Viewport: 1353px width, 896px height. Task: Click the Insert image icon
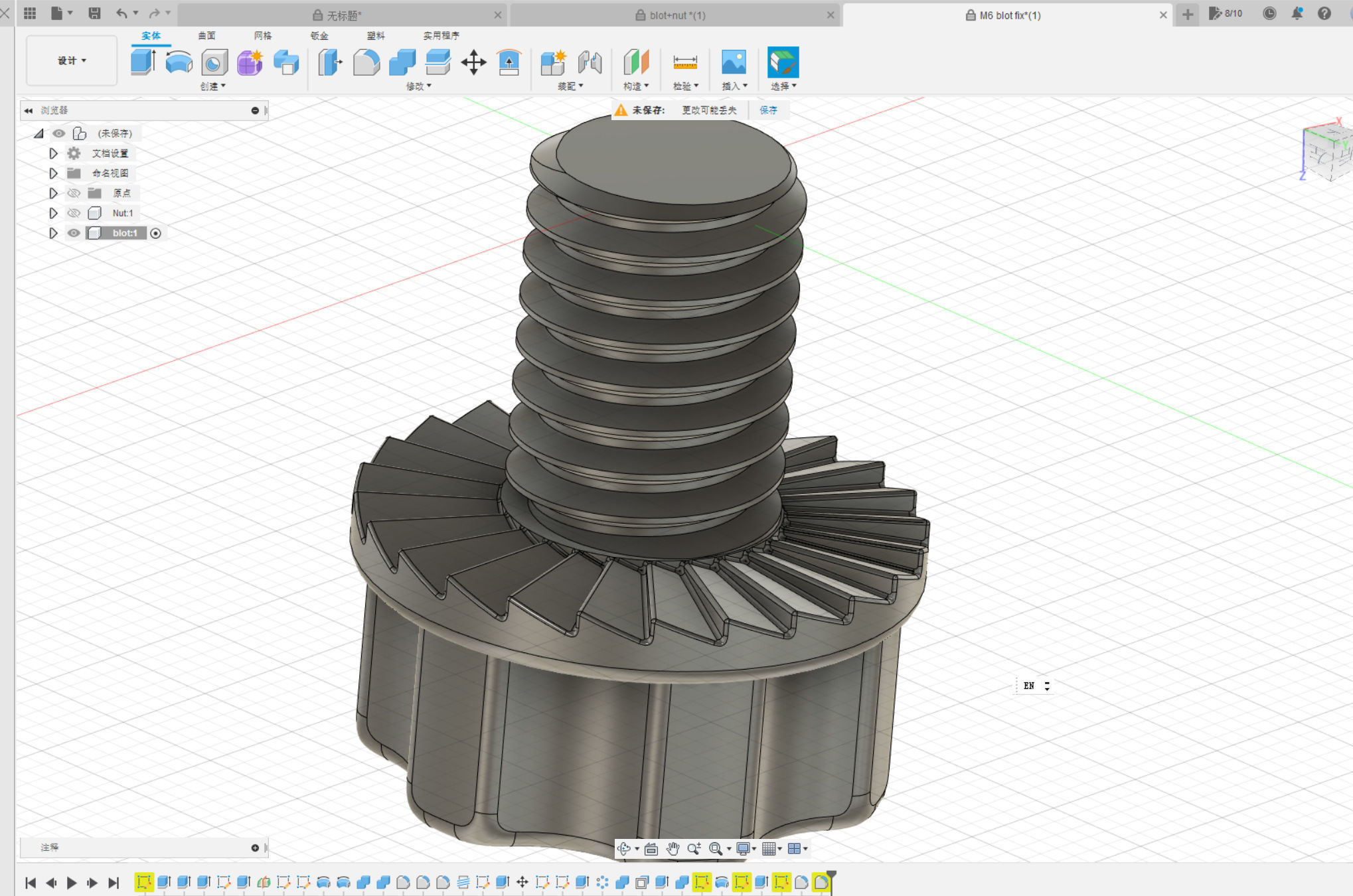point(733,62)
